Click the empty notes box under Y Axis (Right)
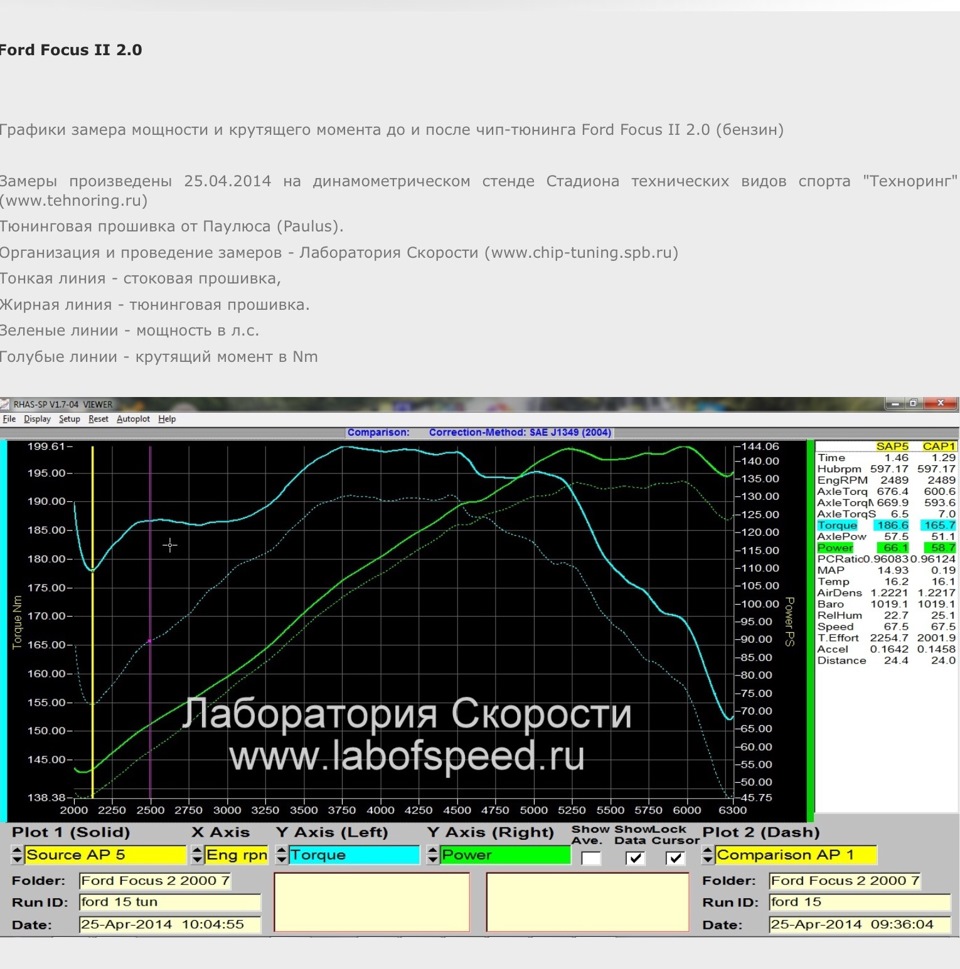960x969 pixels. (x=588, y=902)
